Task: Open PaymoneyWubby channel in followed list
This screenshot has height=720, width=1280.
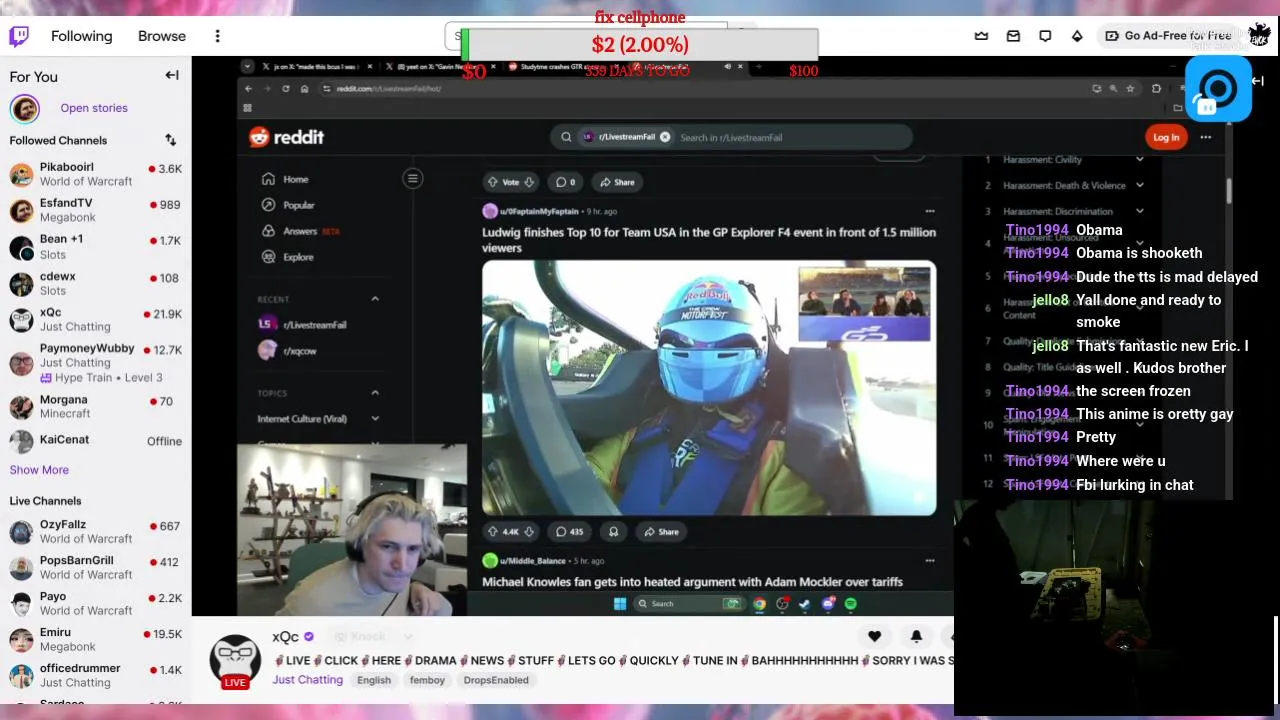Action: click(95, 362)
